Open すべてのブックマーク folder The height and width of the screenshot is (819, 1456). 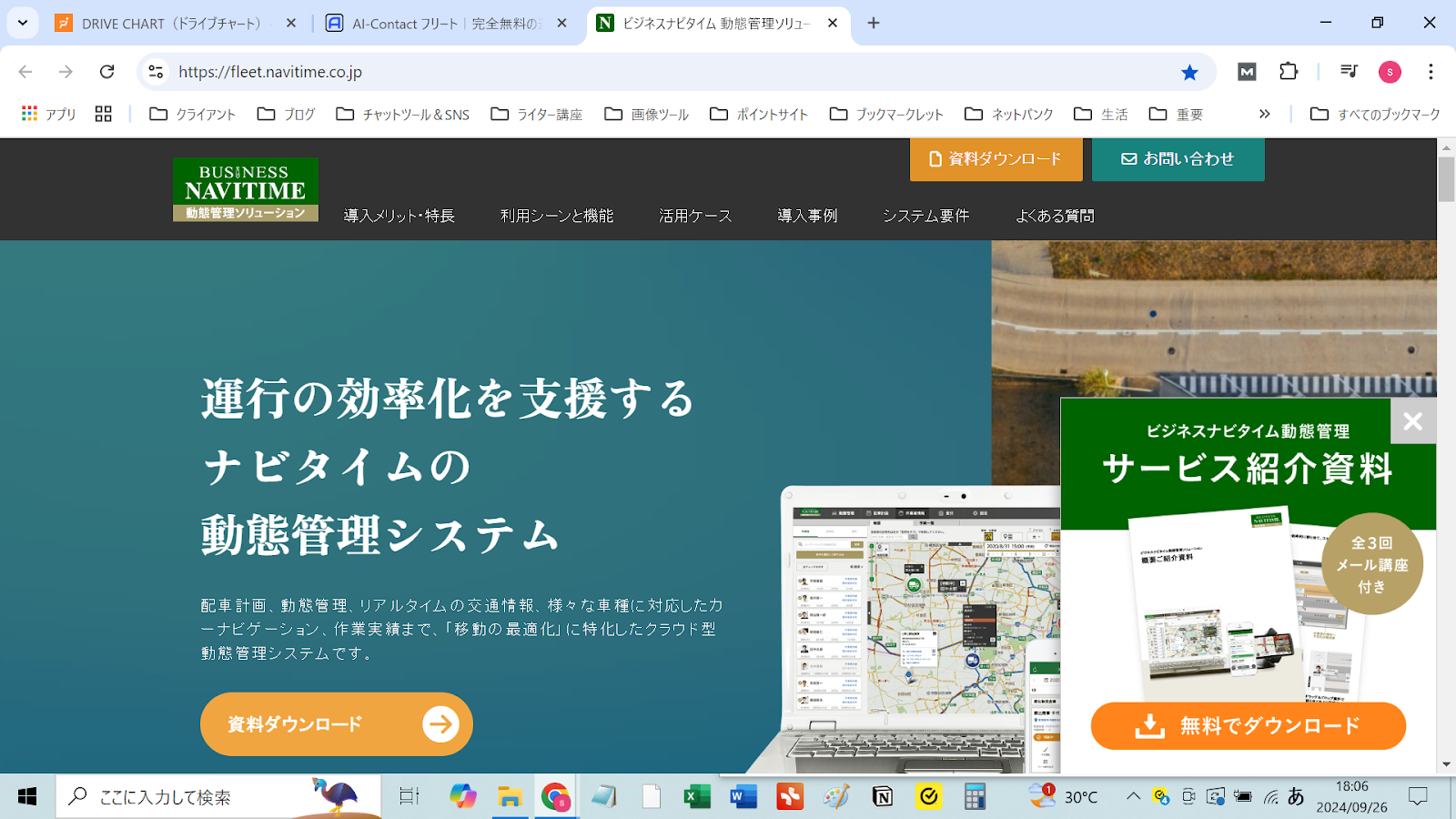pyautogui.click(x=1375, y=114)
